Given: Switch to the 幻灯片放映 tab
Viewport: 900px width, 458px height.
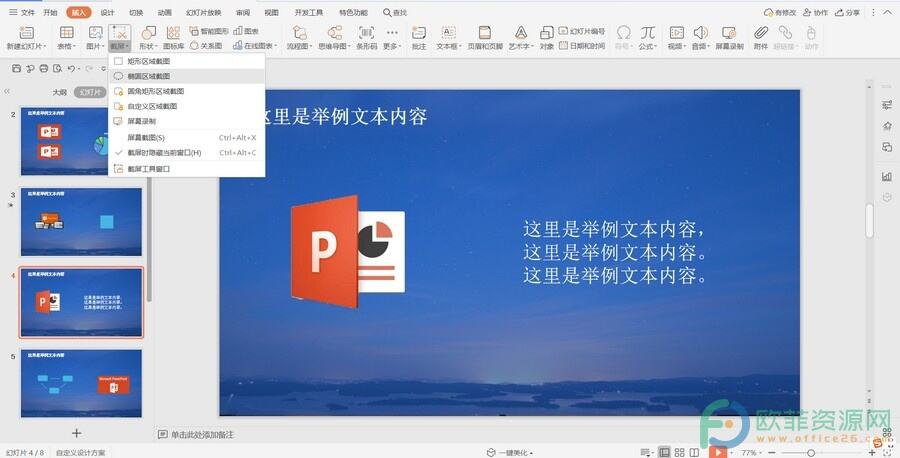Looking at the screenshot, I should click(204, 12).
